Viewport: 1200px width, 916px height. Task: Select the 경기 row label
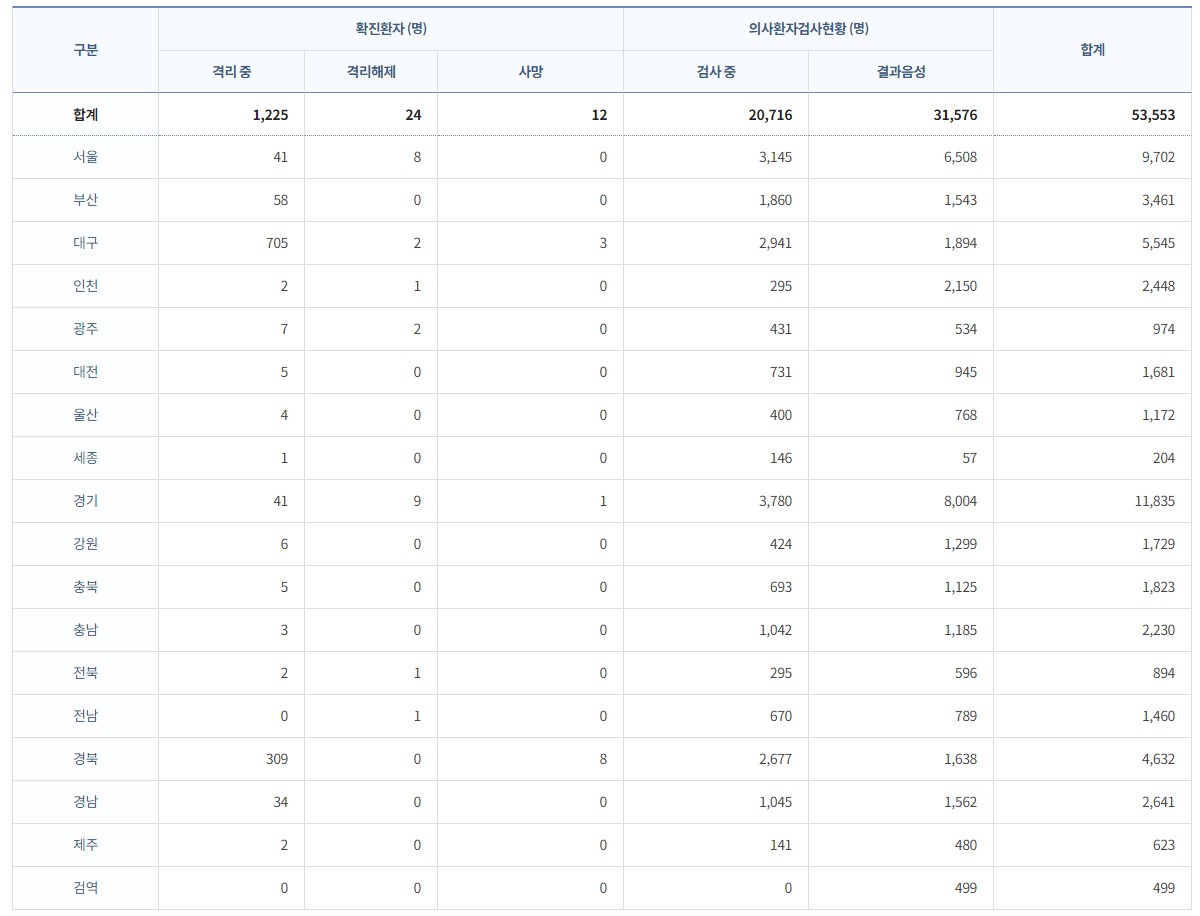click(x=86, y=501)
